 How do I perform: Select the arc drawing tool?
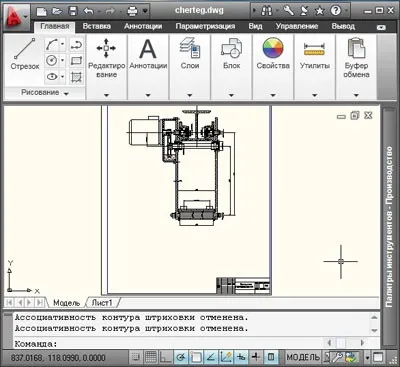[x=51, y=44]
